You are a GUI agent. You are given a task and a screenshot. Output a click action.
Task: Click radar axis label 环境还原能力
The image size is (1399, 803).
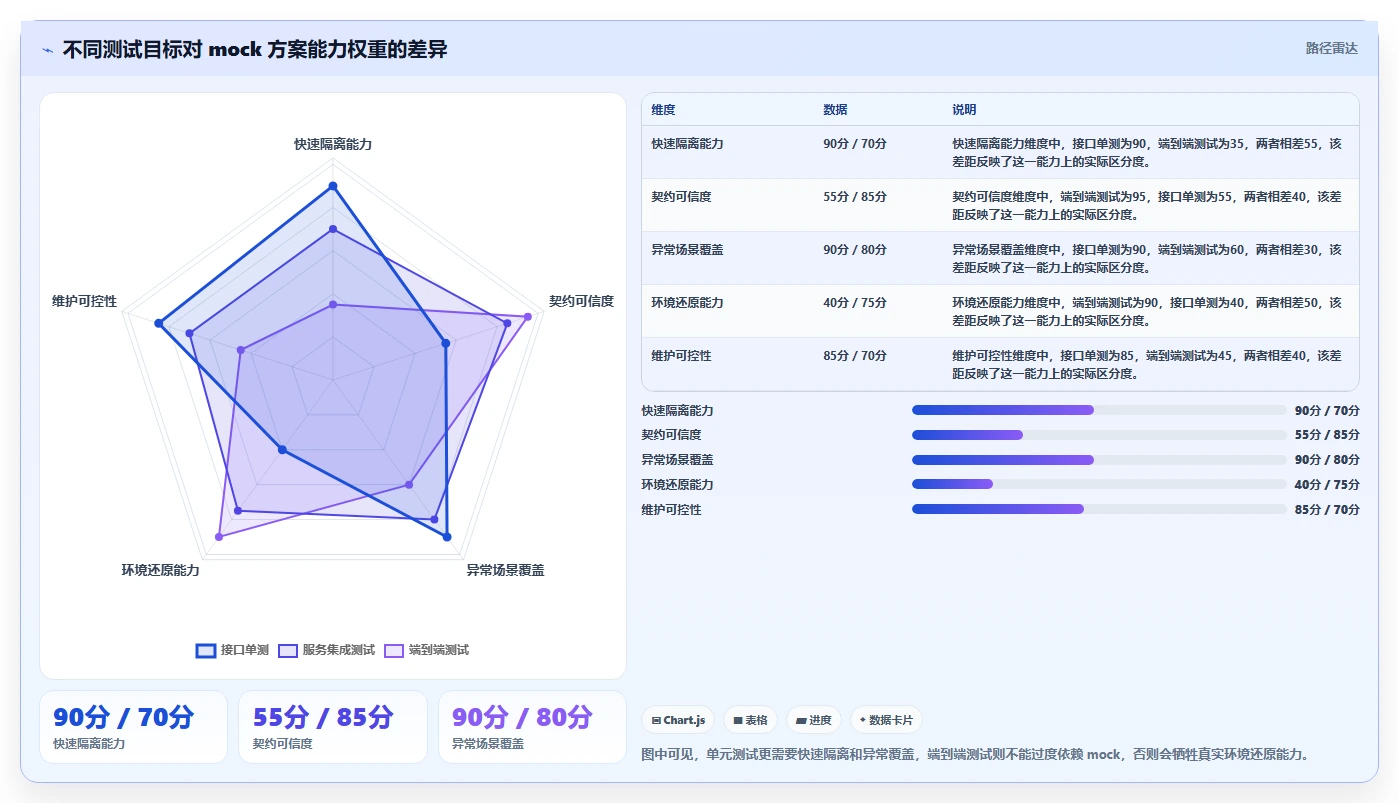click(x=160, y=570)
